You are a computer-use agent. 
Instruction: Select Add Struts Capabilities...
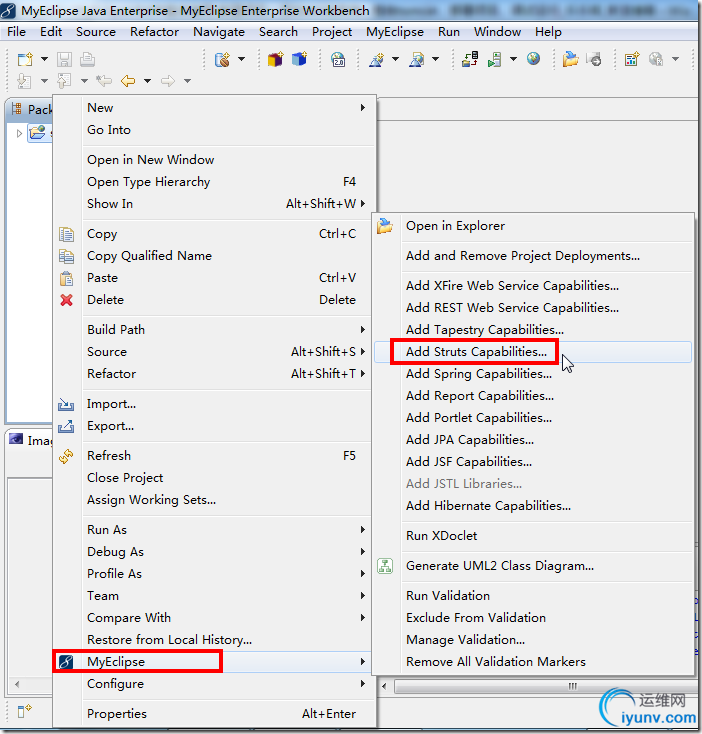[x=533, y=352]
